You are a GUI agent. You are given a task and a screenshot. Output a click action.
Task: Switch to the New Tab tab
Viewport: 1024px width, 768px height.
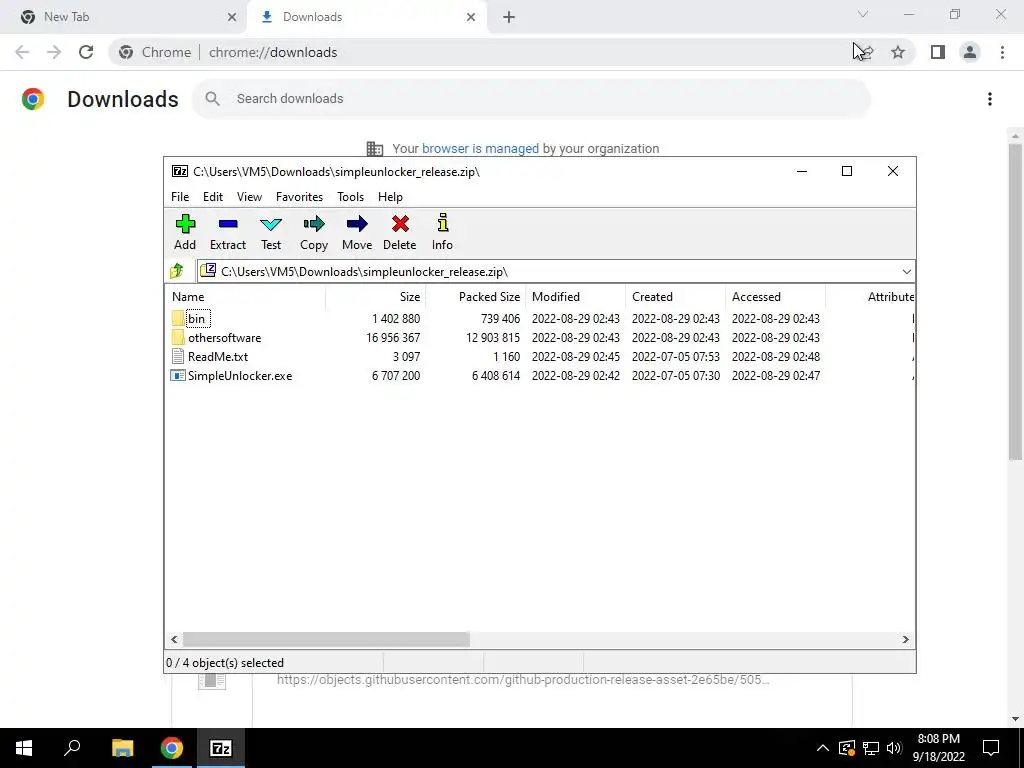pyautogui.click(x=124, y=18)
